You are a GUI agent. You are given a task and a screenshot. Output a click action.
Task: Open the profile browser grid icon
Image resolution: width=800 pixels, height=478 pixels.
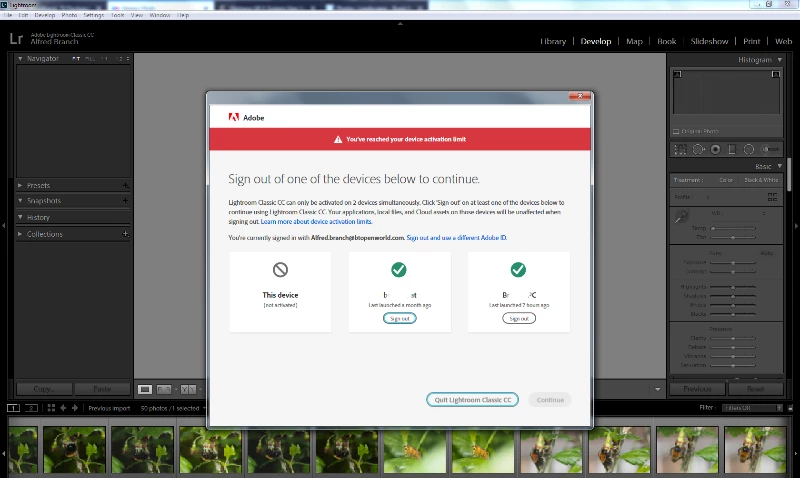772,197
